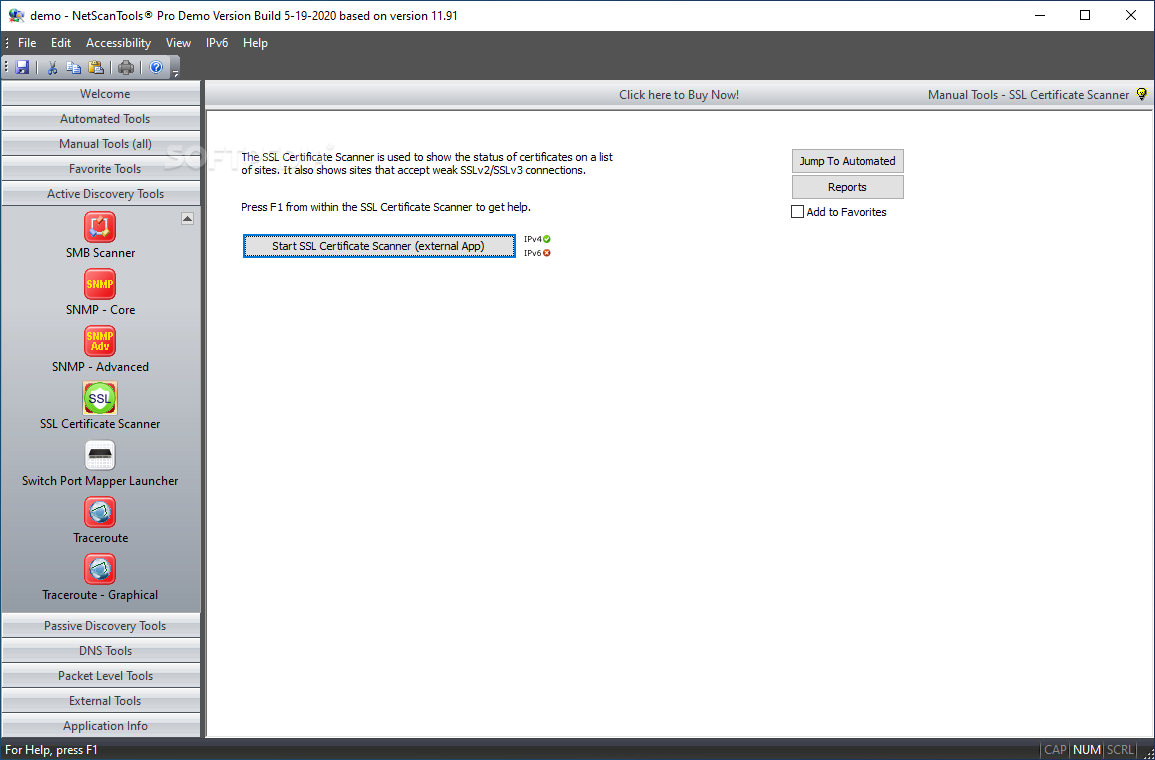Click the NUM status bar indicator
This screenshot has height=760, width=1155.
pos(1087,750)
